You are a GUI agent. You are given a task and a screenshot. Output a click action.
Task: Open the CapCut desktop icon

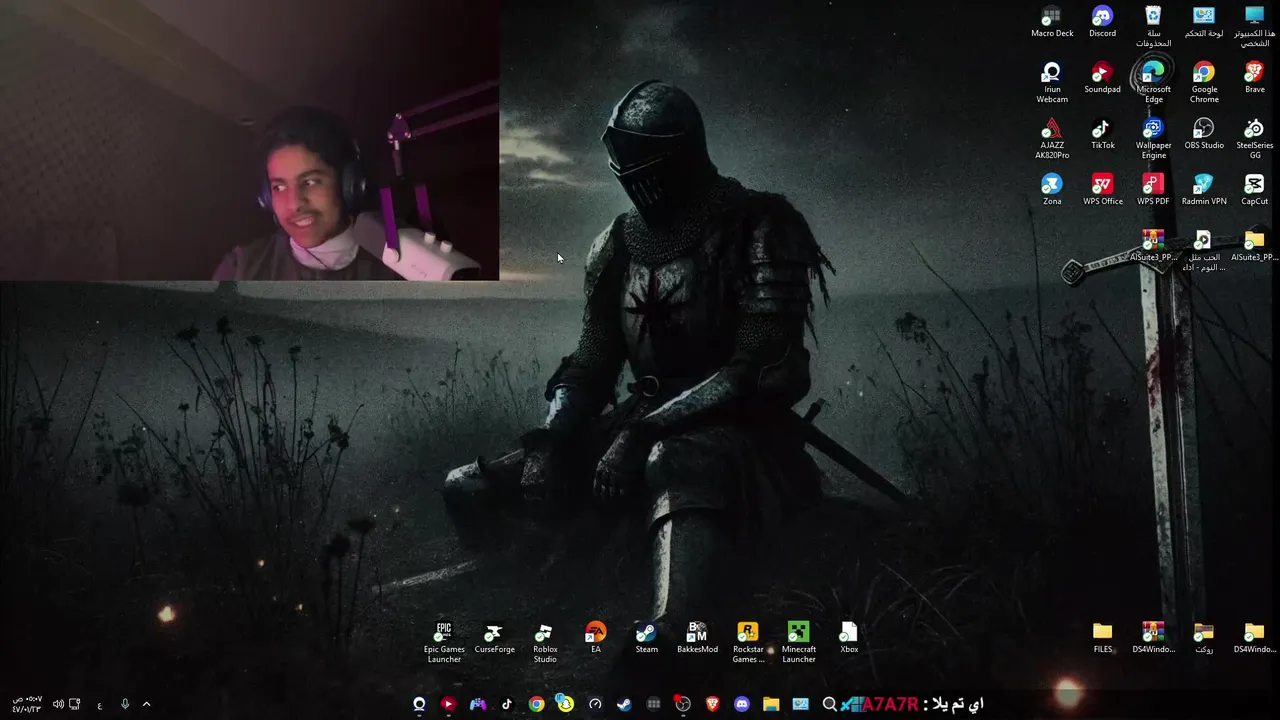pos(1254,190)
